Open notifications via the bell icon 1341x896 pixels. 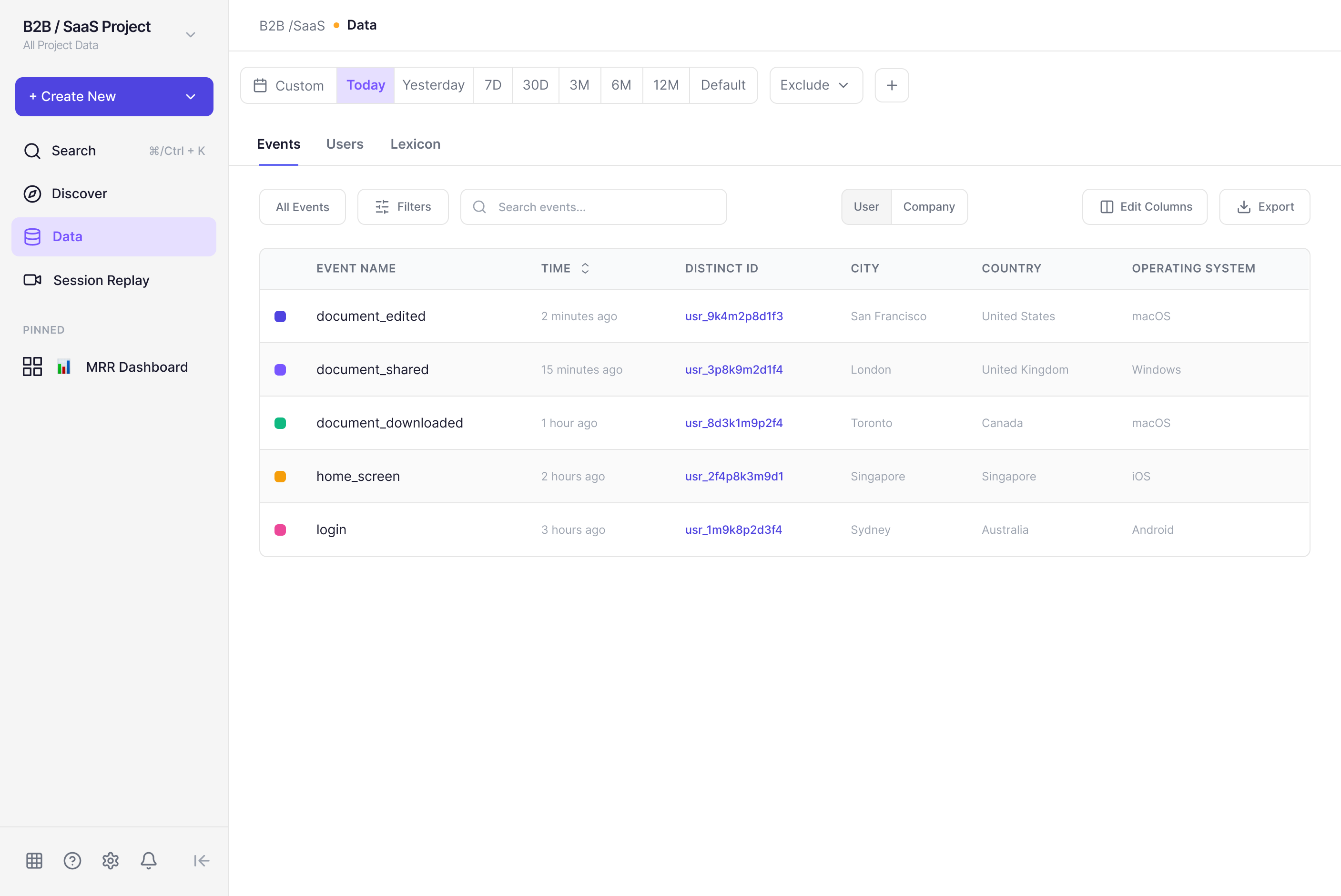(149, 861)
